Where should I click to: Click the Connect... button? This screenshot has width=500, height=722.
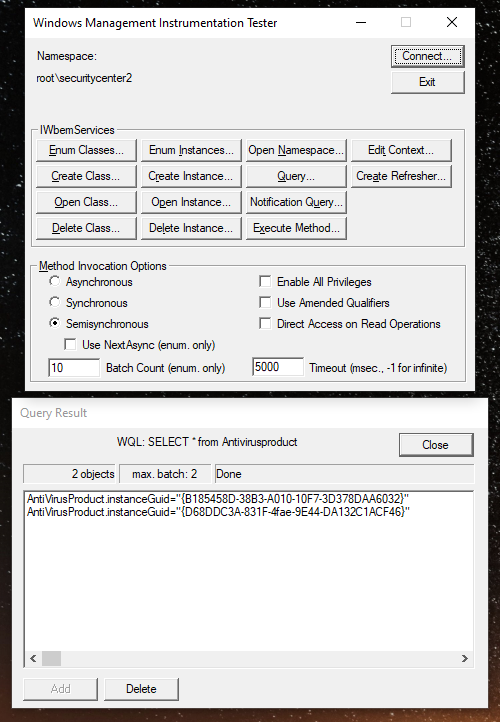point(427,56)
